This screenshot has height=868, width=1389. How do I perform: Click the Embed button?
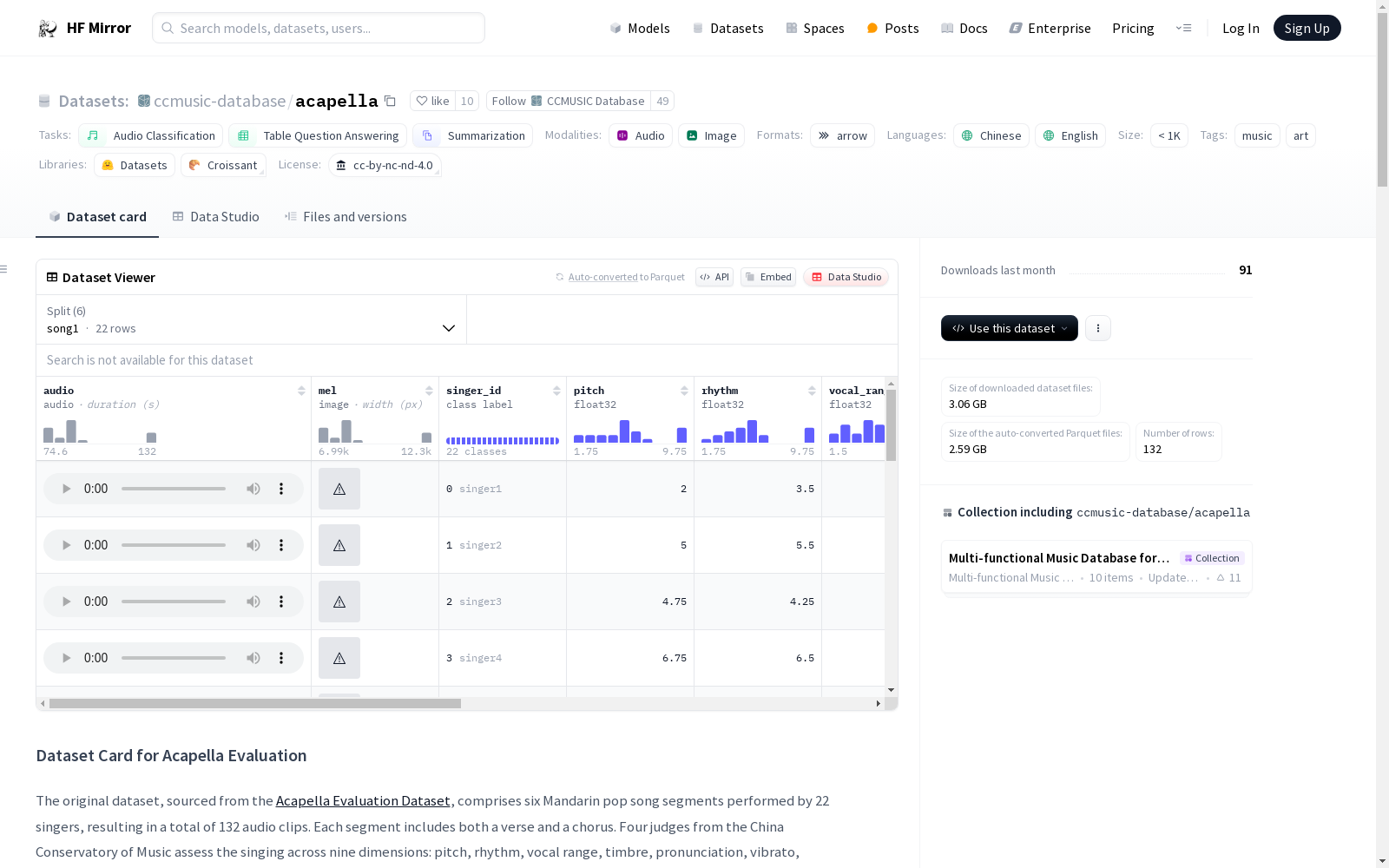768,277
